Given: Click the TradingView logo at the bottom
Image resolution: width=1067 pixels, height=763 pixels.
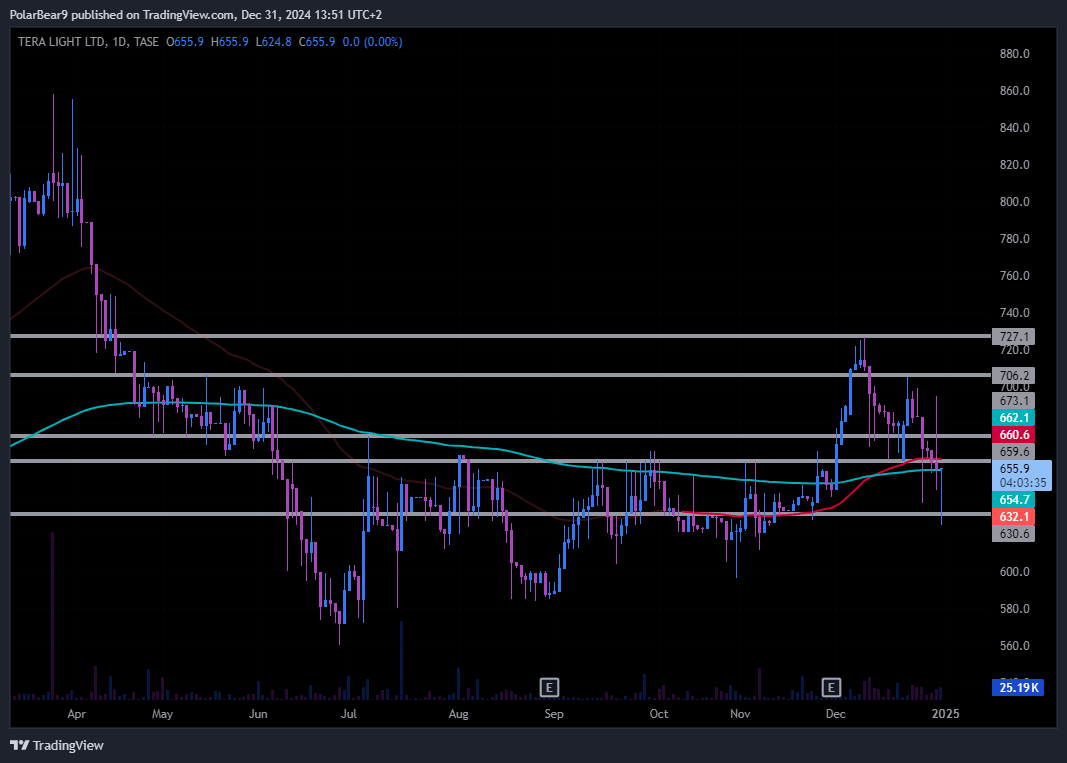Looking at the screenshot, I should click(x=57, y=745).
